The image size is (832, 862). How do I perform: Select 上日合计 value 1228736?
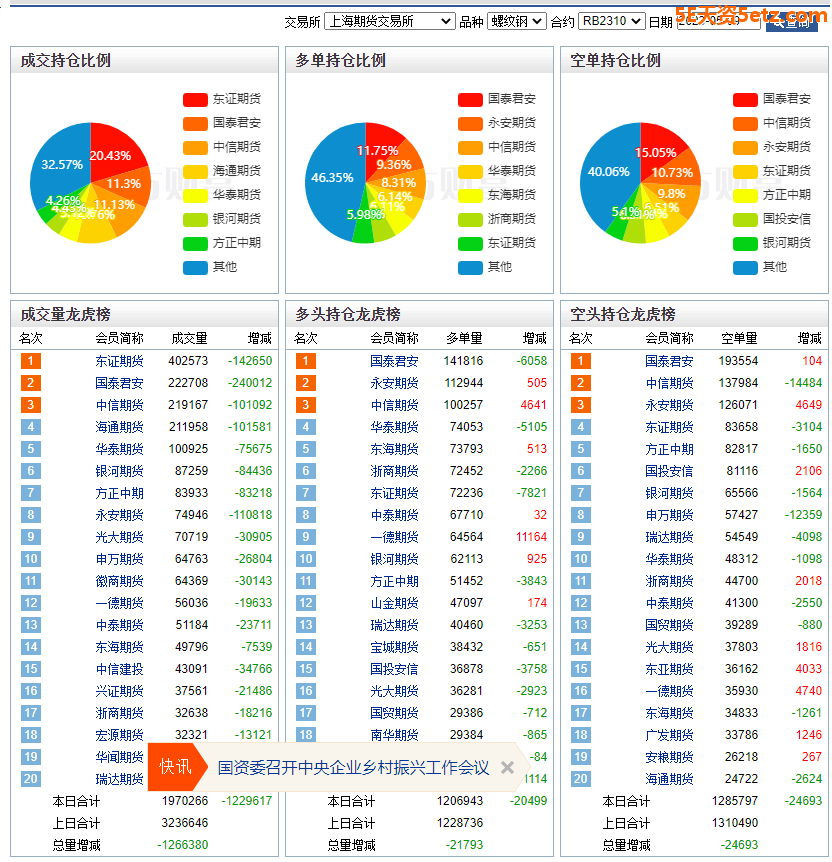click(460, 823)
